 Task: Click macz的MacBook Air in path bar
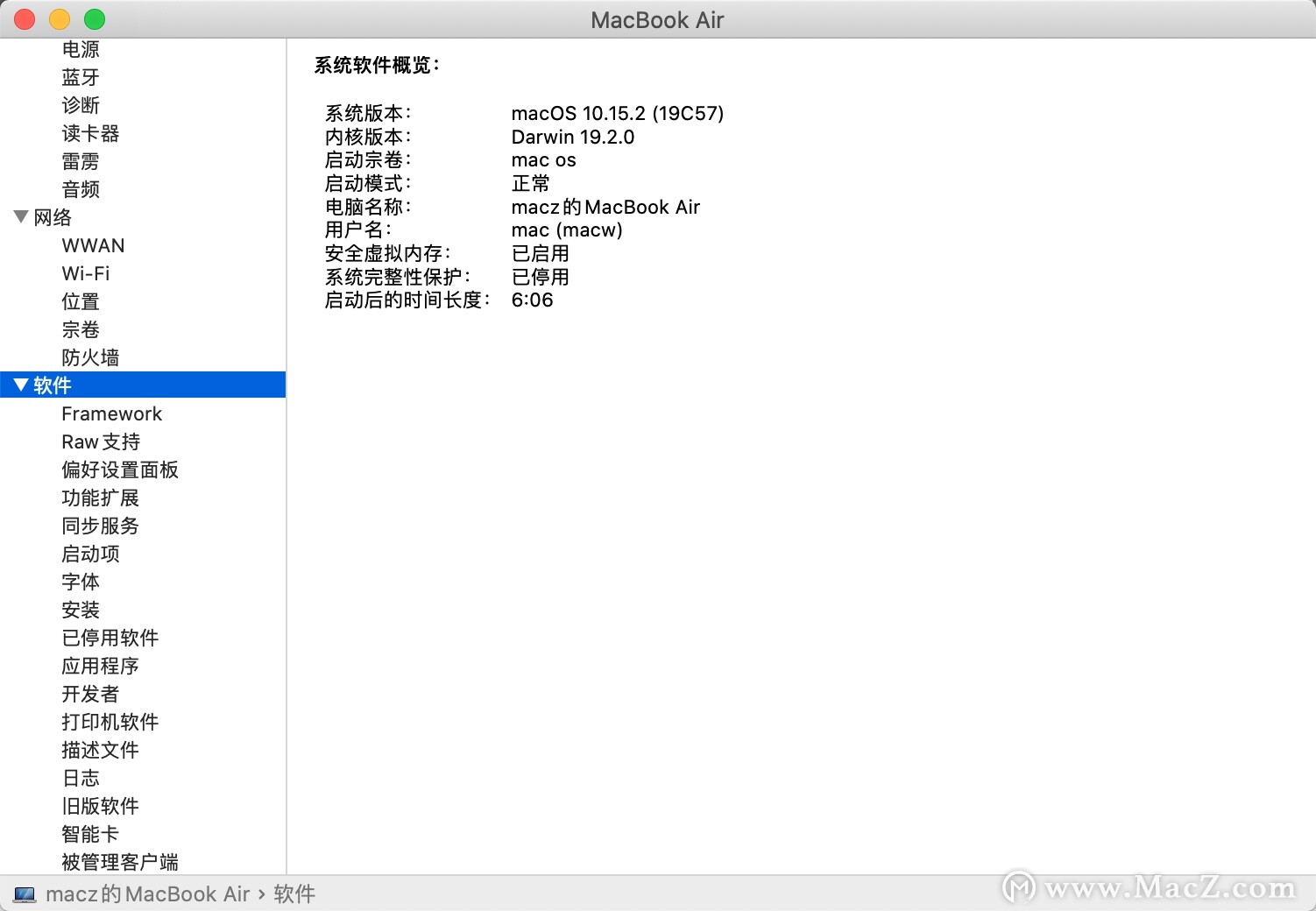(147, 894)
